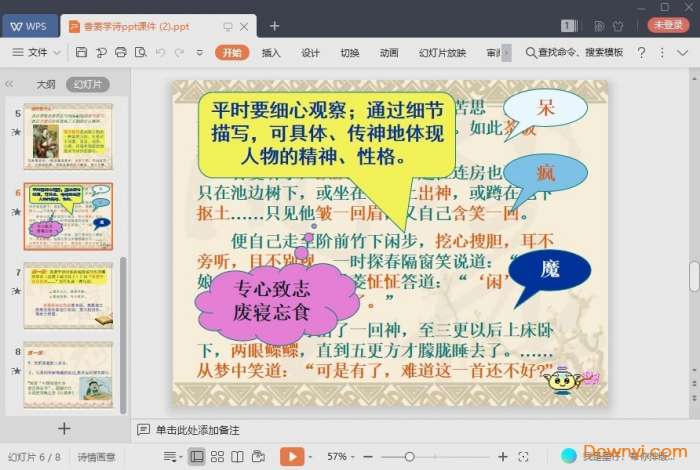The width and height of the screenshot is (700, 470).
Task: Click the skin/shirt icon in title bar
Action: click(x=618, y=26)
